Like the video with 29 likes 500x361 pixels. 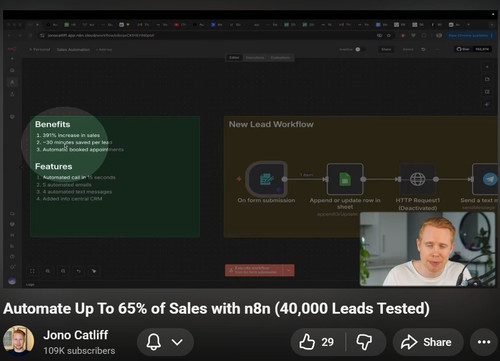tap(318, 342)
